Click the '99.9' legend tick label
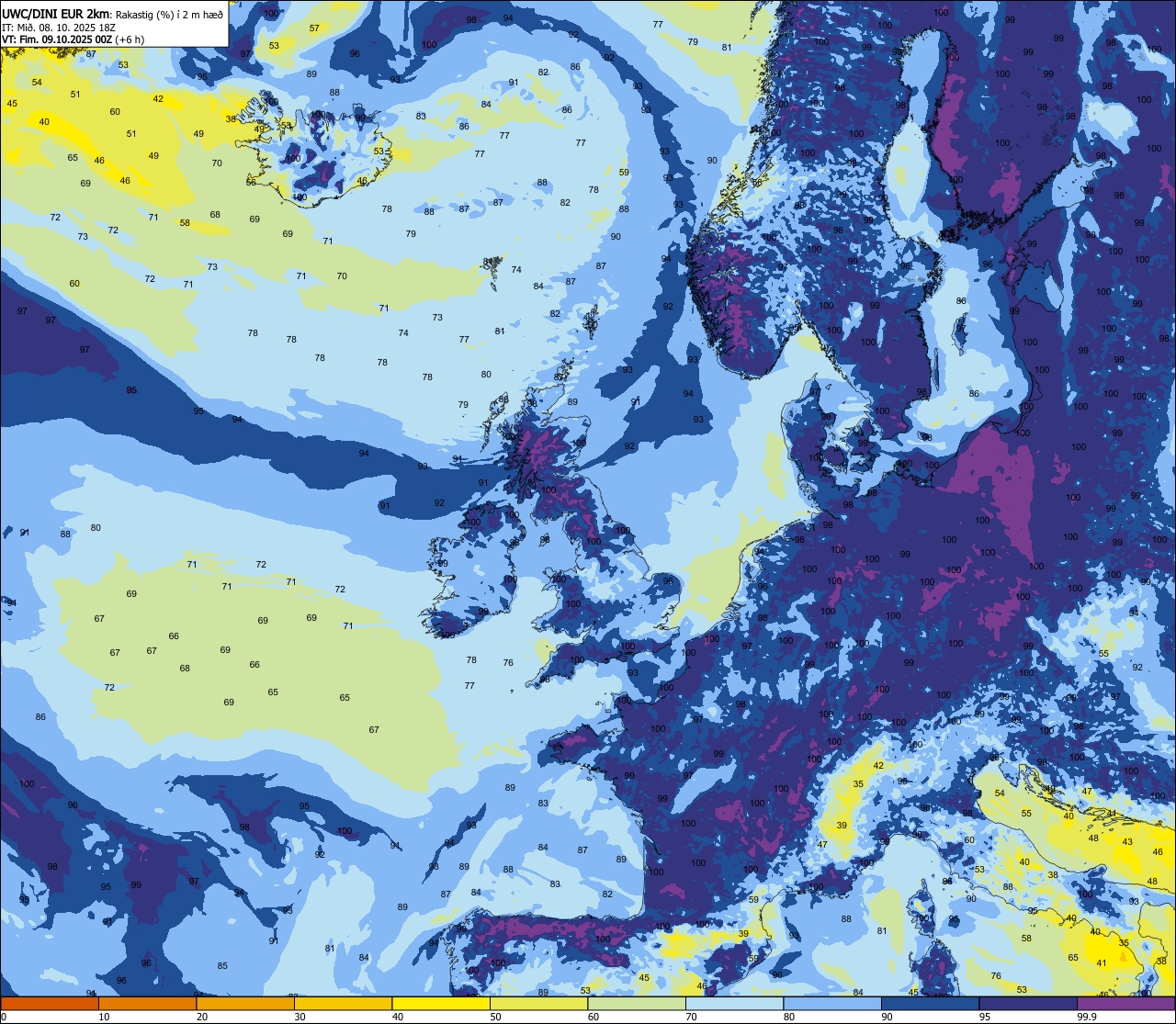1176x1024 pixels. click(1088, 1017)
